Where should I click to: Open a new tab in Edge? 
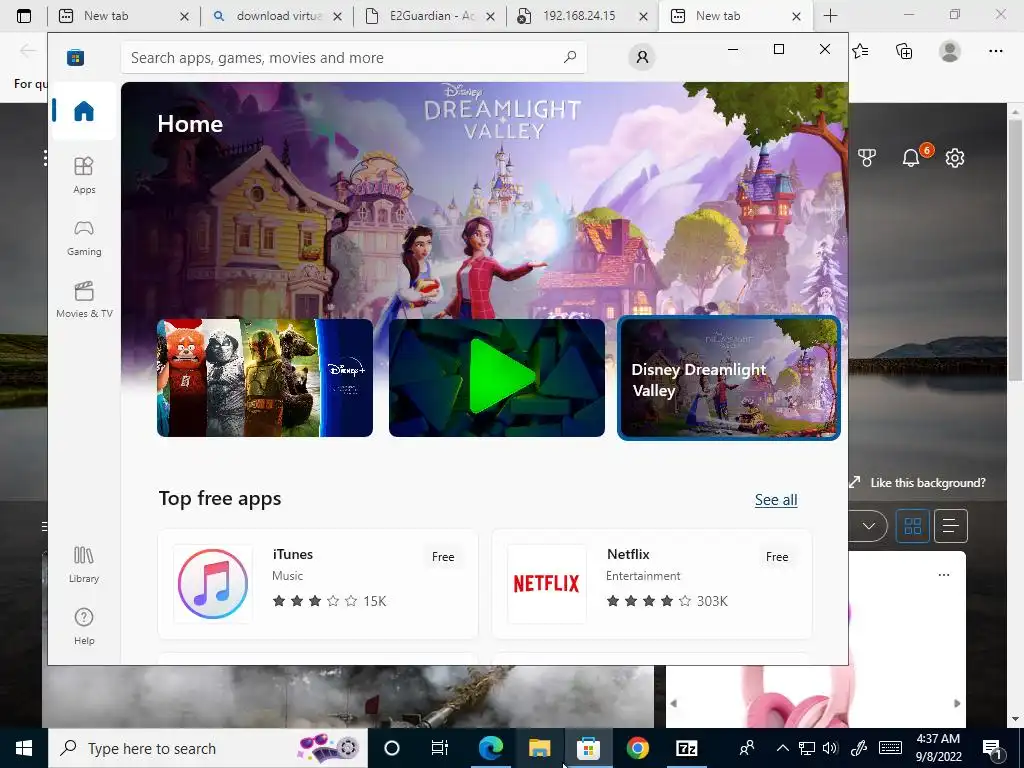[830, 16]
